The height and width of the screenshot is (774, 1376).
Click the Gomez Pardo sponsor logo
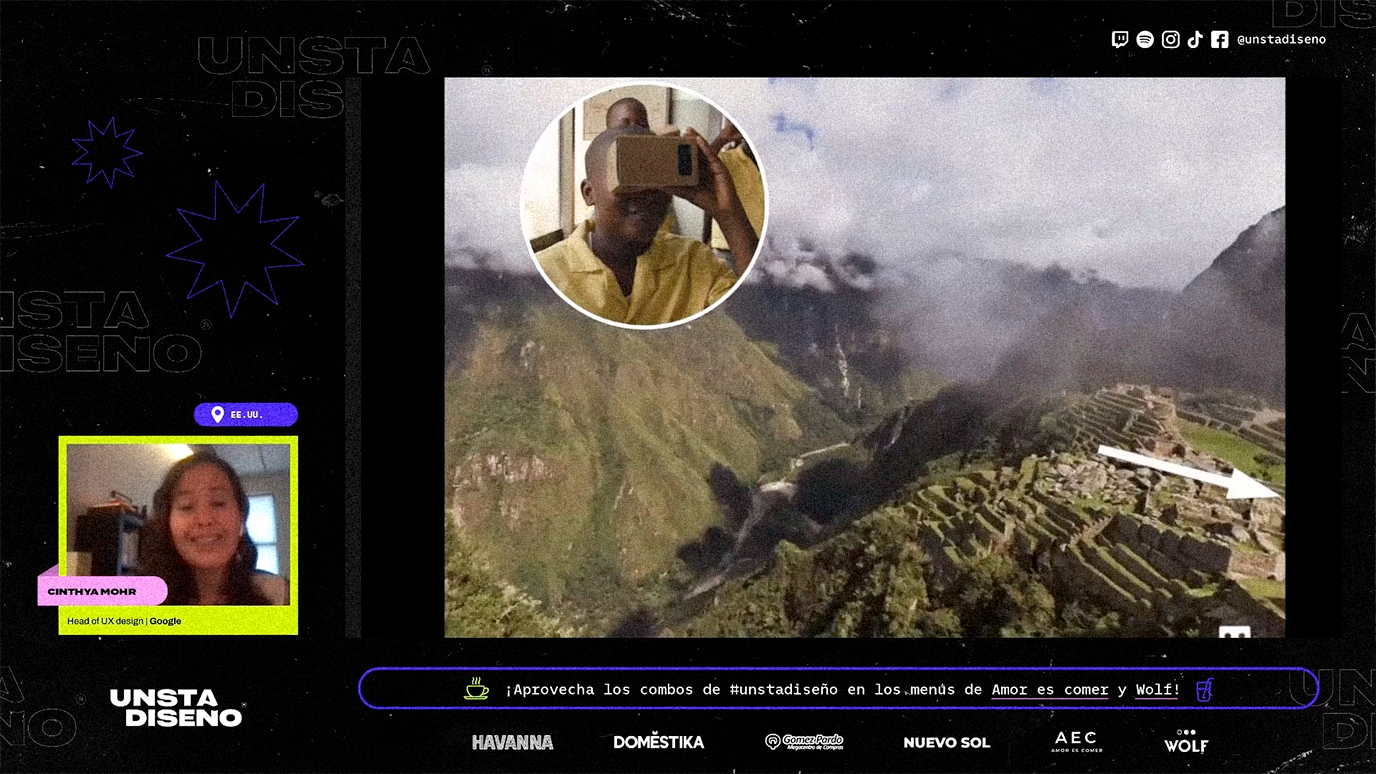coord(804,742)
